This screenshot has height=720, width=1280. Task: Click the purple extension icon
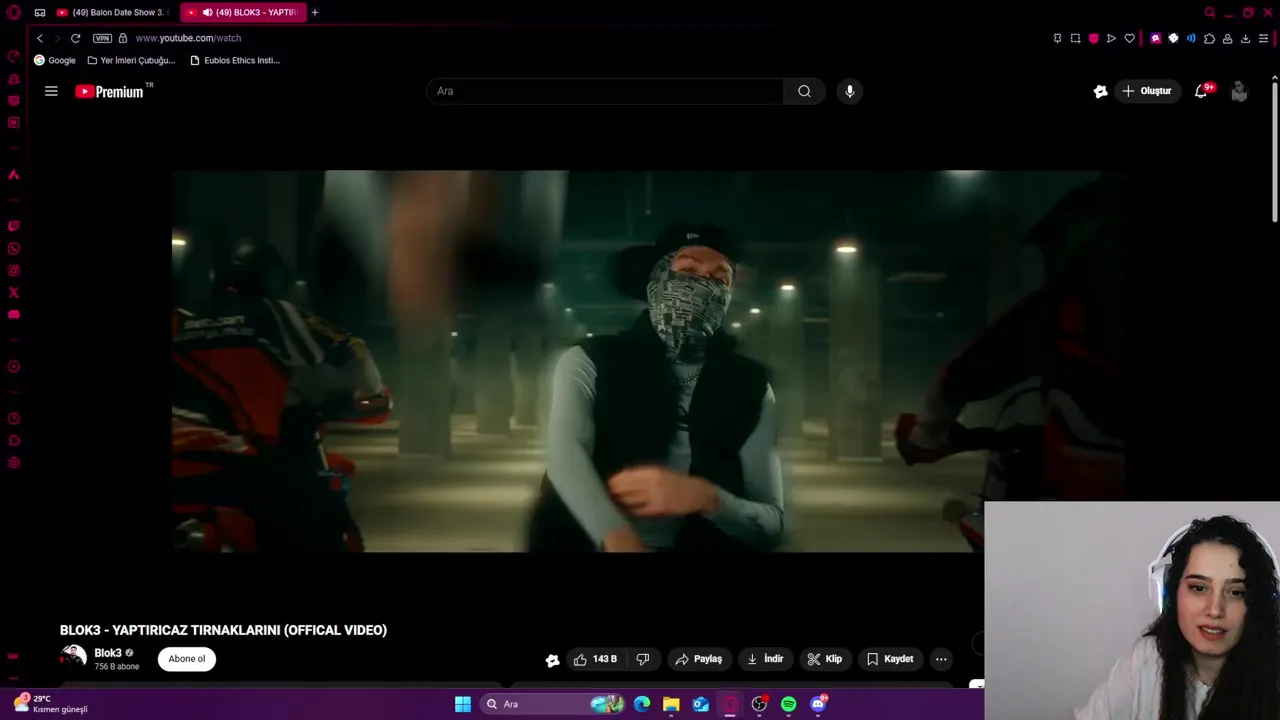[x=1155, y=38]
